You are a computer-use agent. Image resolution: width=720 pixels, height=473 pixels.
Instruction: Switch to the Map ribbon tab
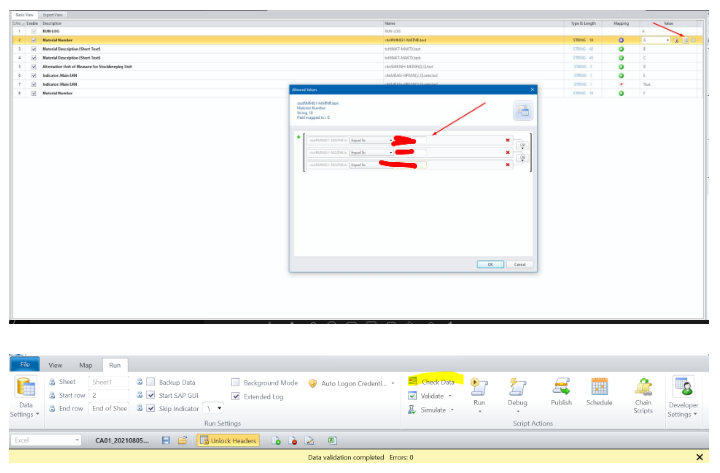point(85,365)
